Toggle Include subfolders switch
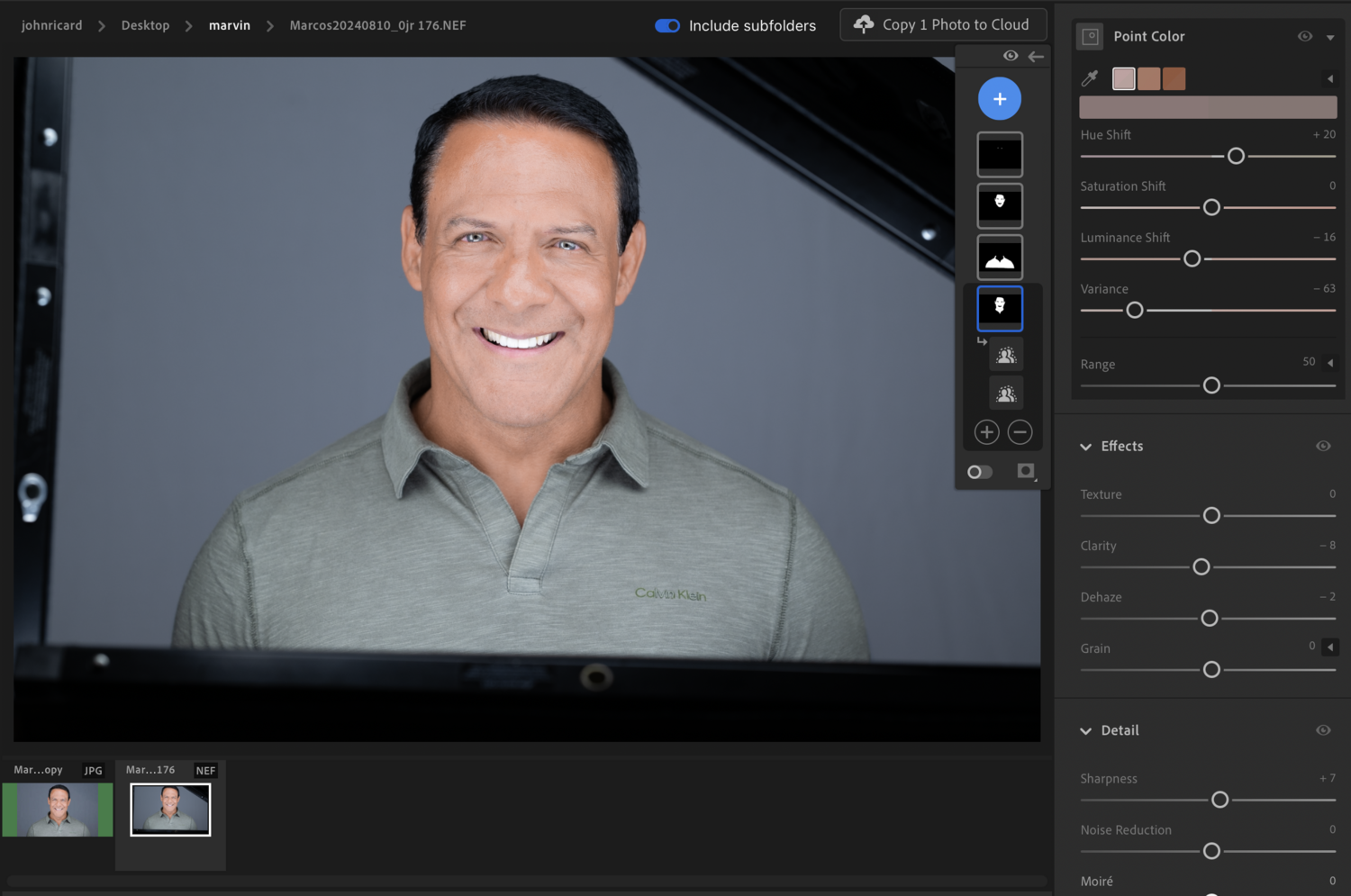The image size is (1351, 896). click(x=667, y=25)
